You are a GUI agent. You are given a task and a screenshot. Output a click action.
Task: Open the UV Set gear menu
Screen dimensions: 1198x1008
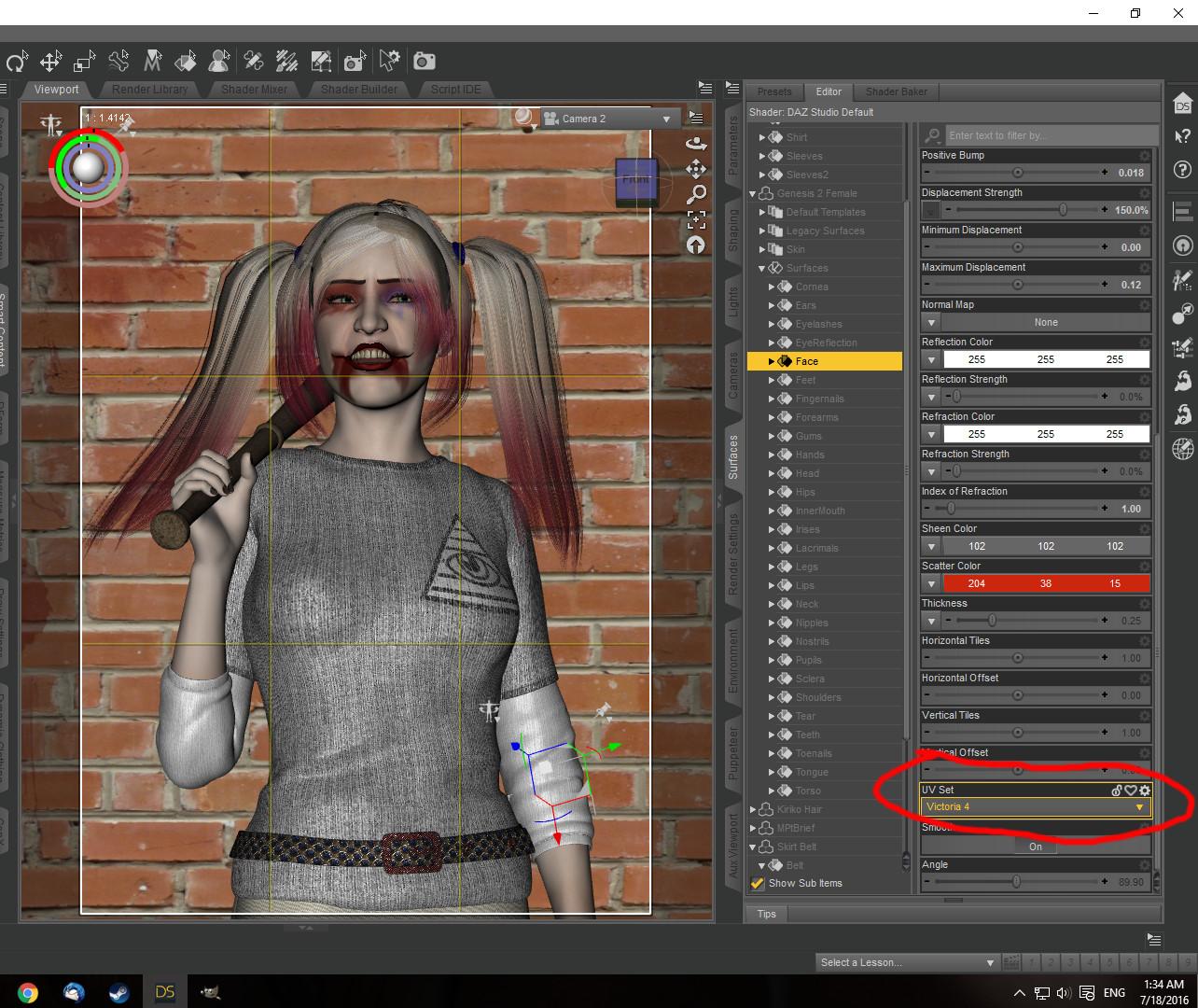(x=1145, y=791)
